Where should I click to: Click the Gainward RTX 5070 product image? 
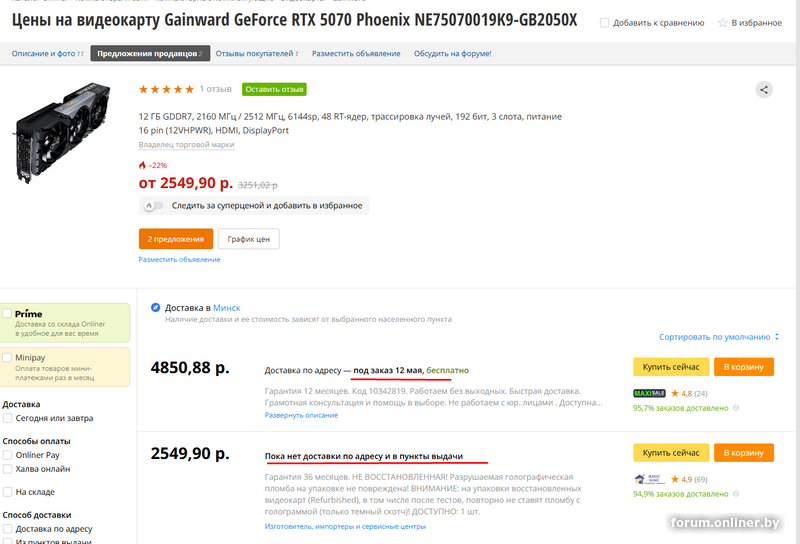coord(62,133)
